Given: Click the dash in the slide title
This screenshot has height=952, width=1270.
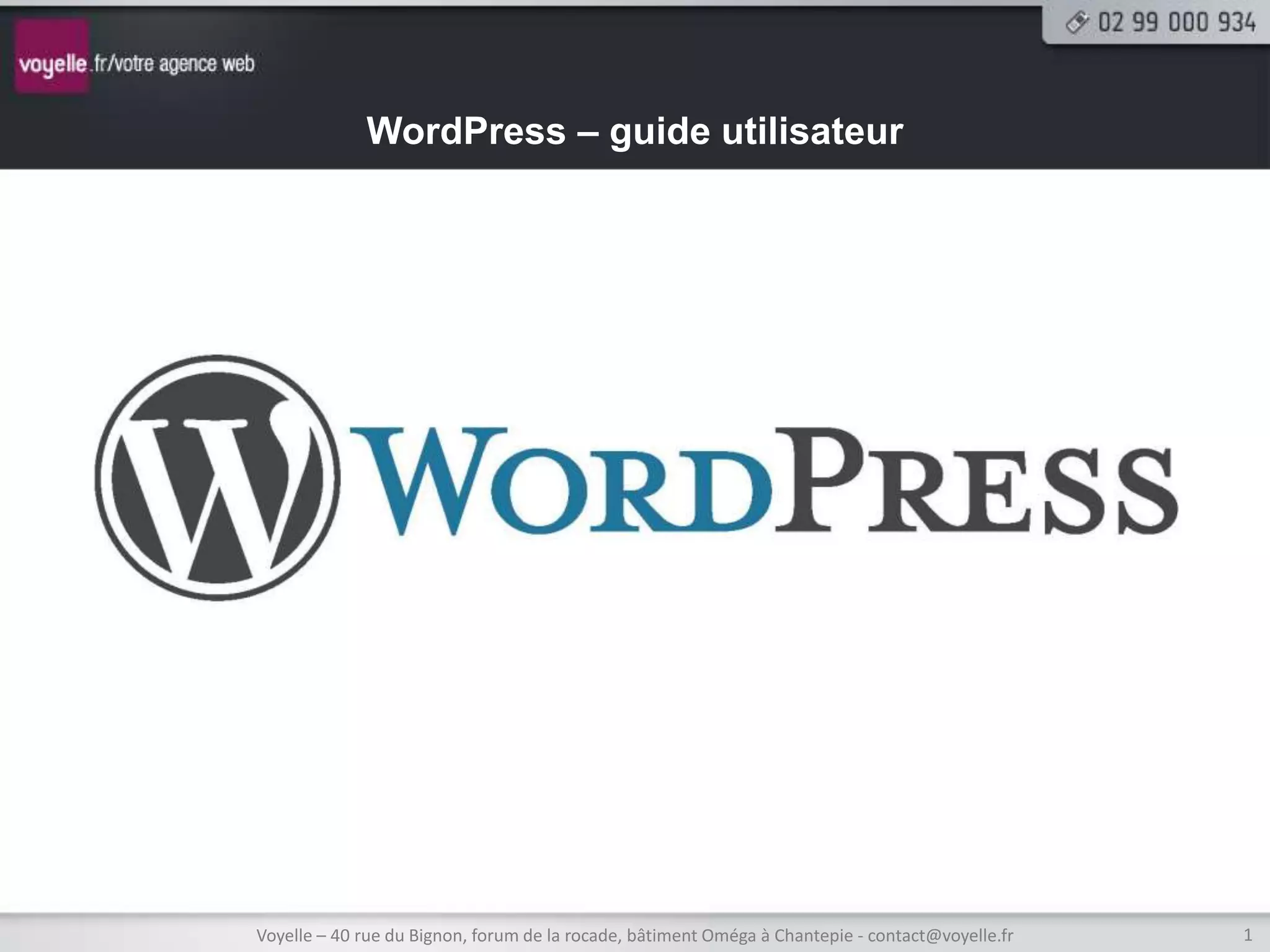Looking at the screenshot, I should (587, 133).
